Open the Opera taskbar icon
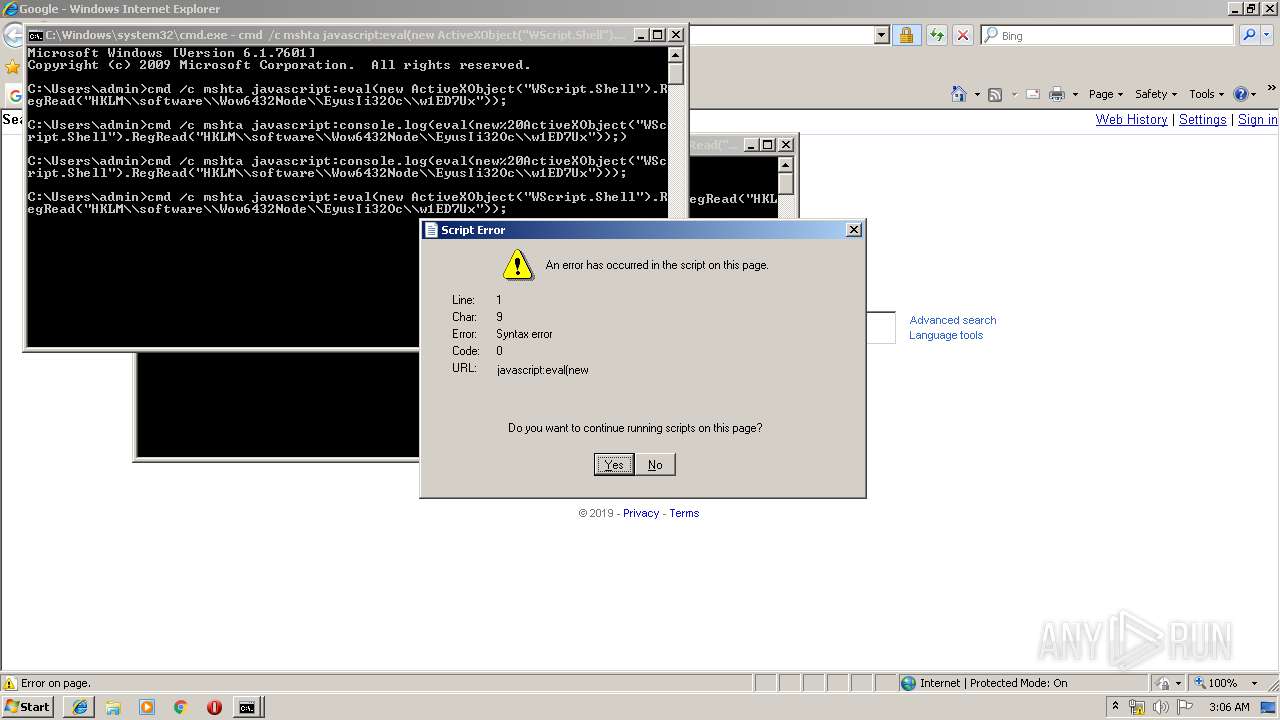The image size is (1280, 720). point(214,707)
